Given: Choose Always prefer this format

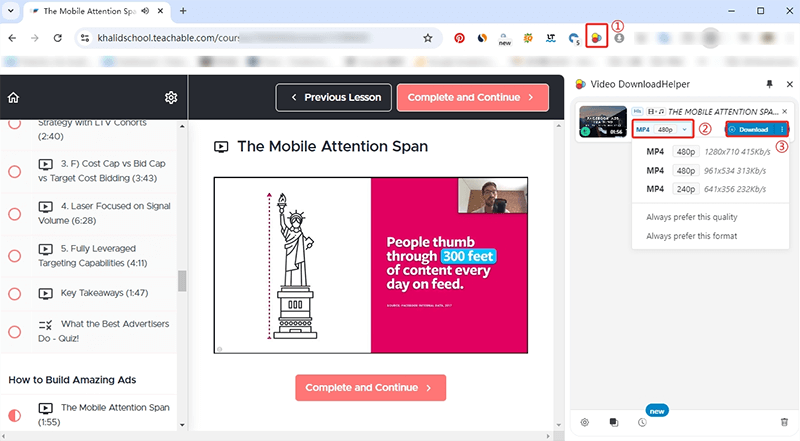Looking at the screenshot, I should (x=691, y=236).
